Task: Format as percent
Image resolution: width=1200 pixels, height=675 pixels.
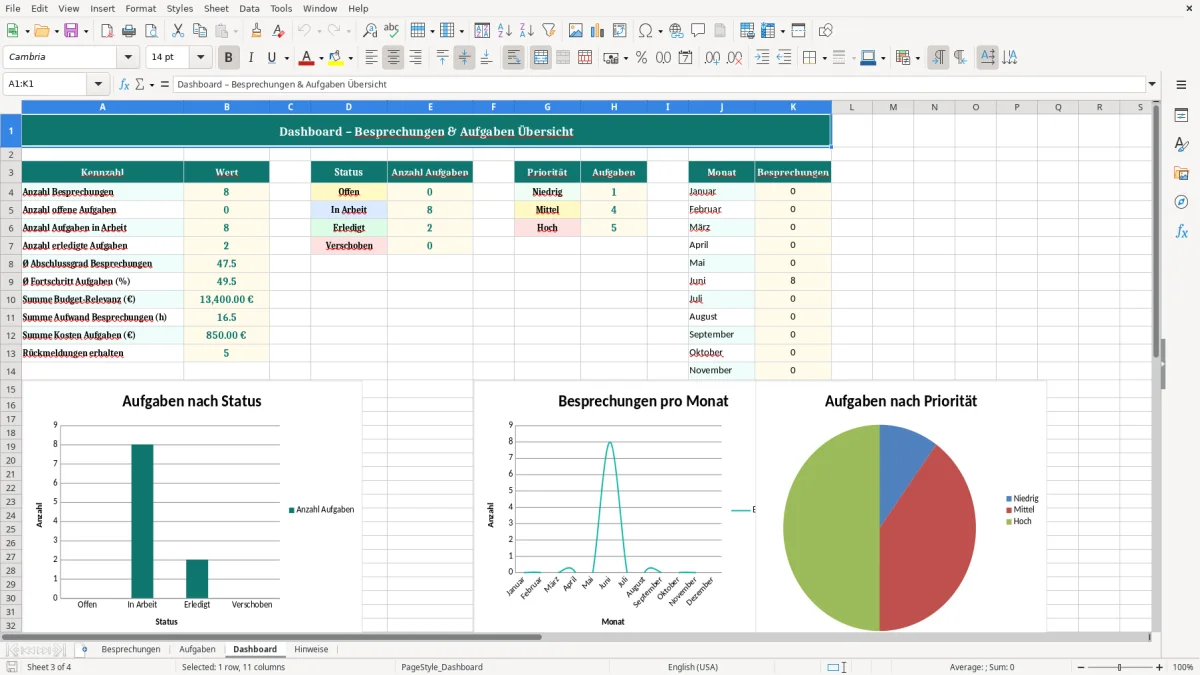Action: pyautogui.click(x=641, y=58)
